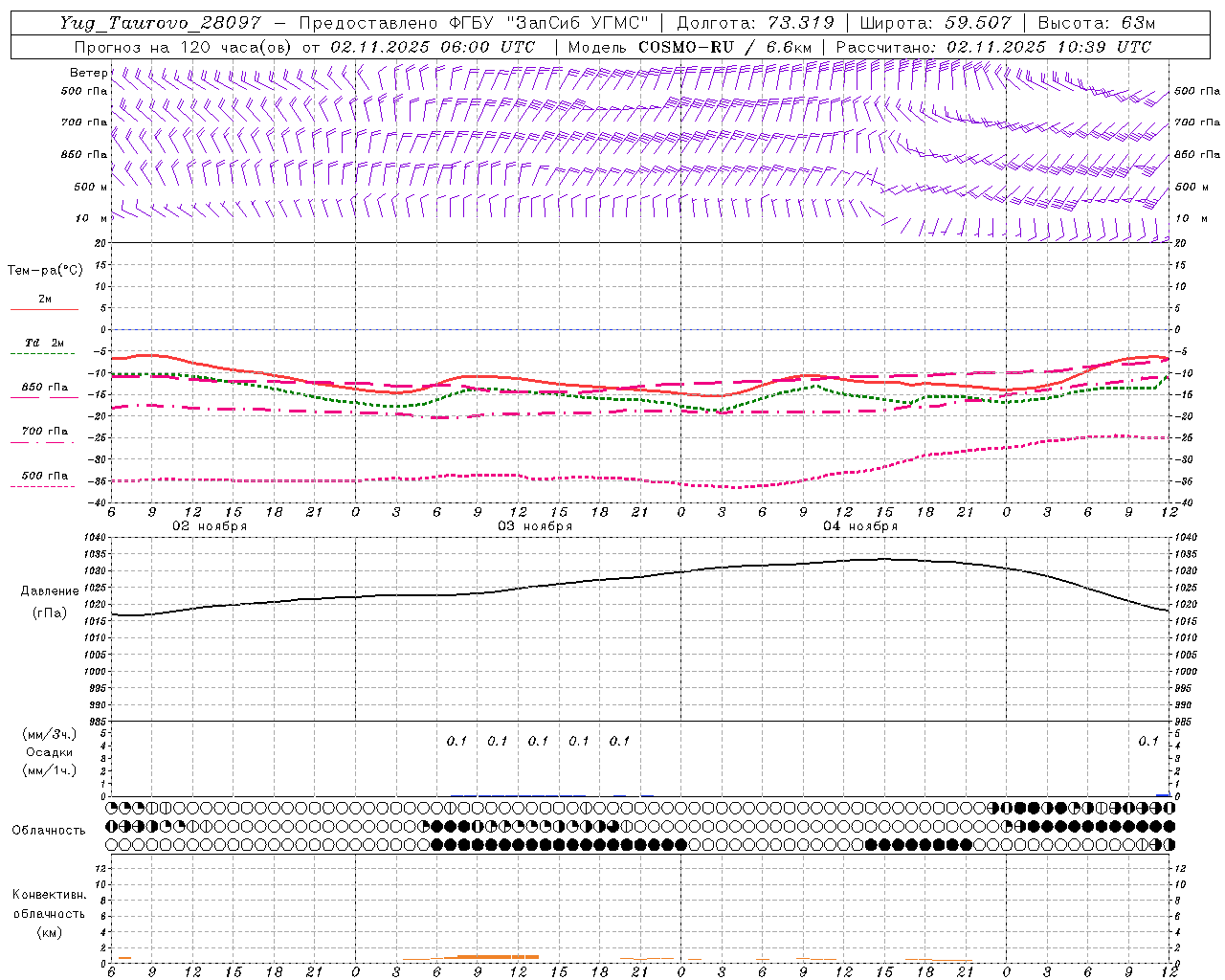Image resolution: width=1225 pixels, height=980 pixels.
Task: Click the Ветер wind section label
Action: click(88, 73)
